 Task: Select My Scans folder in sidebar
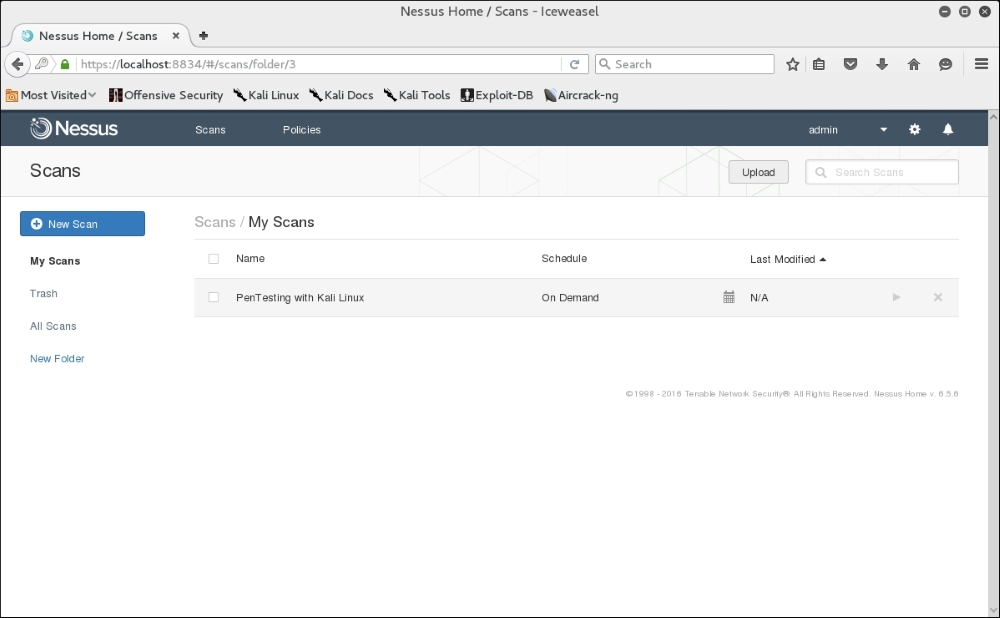pos(55,261)
